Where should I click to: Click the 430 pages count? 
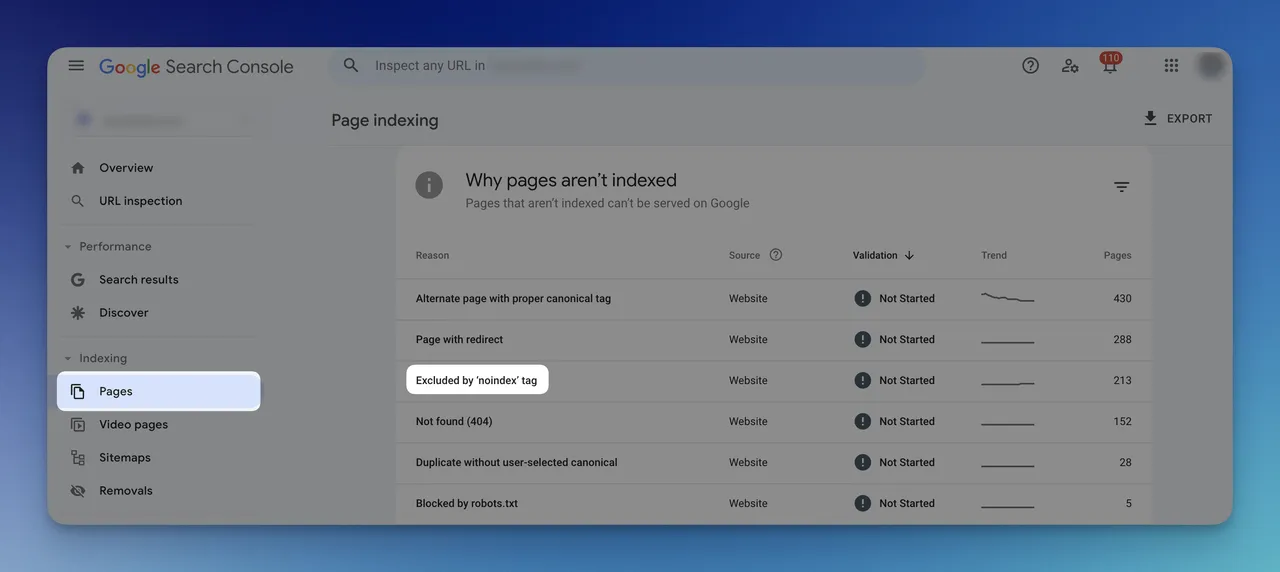click(1122, 299)
